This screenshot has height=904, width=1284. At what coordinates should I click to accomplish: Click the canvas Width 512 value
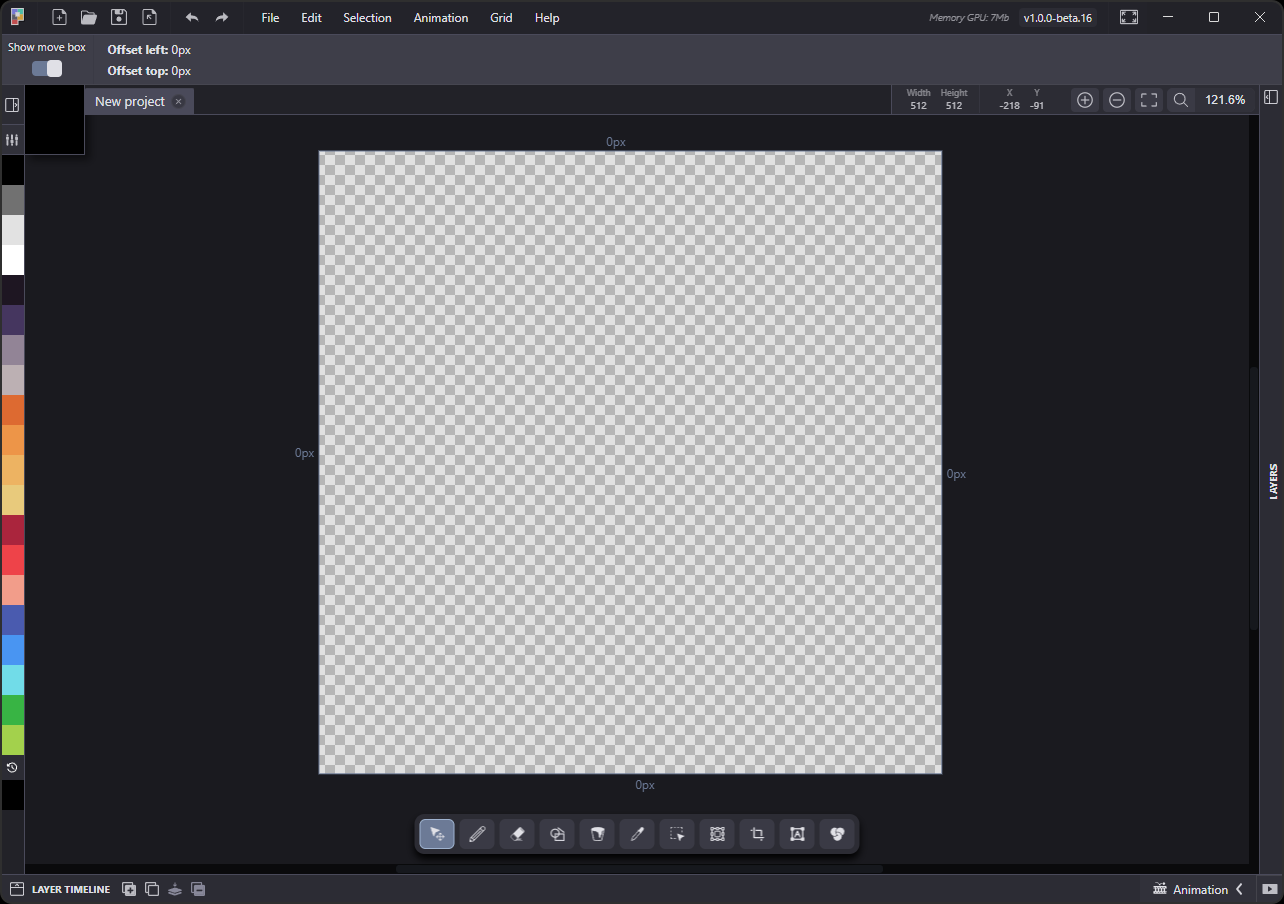point(918,106)
